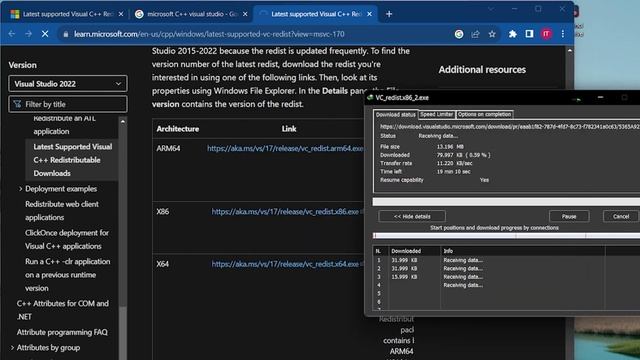Open Attribute programming FAQ item
Viewport: 640px width, 360px height.
(62, 332)
